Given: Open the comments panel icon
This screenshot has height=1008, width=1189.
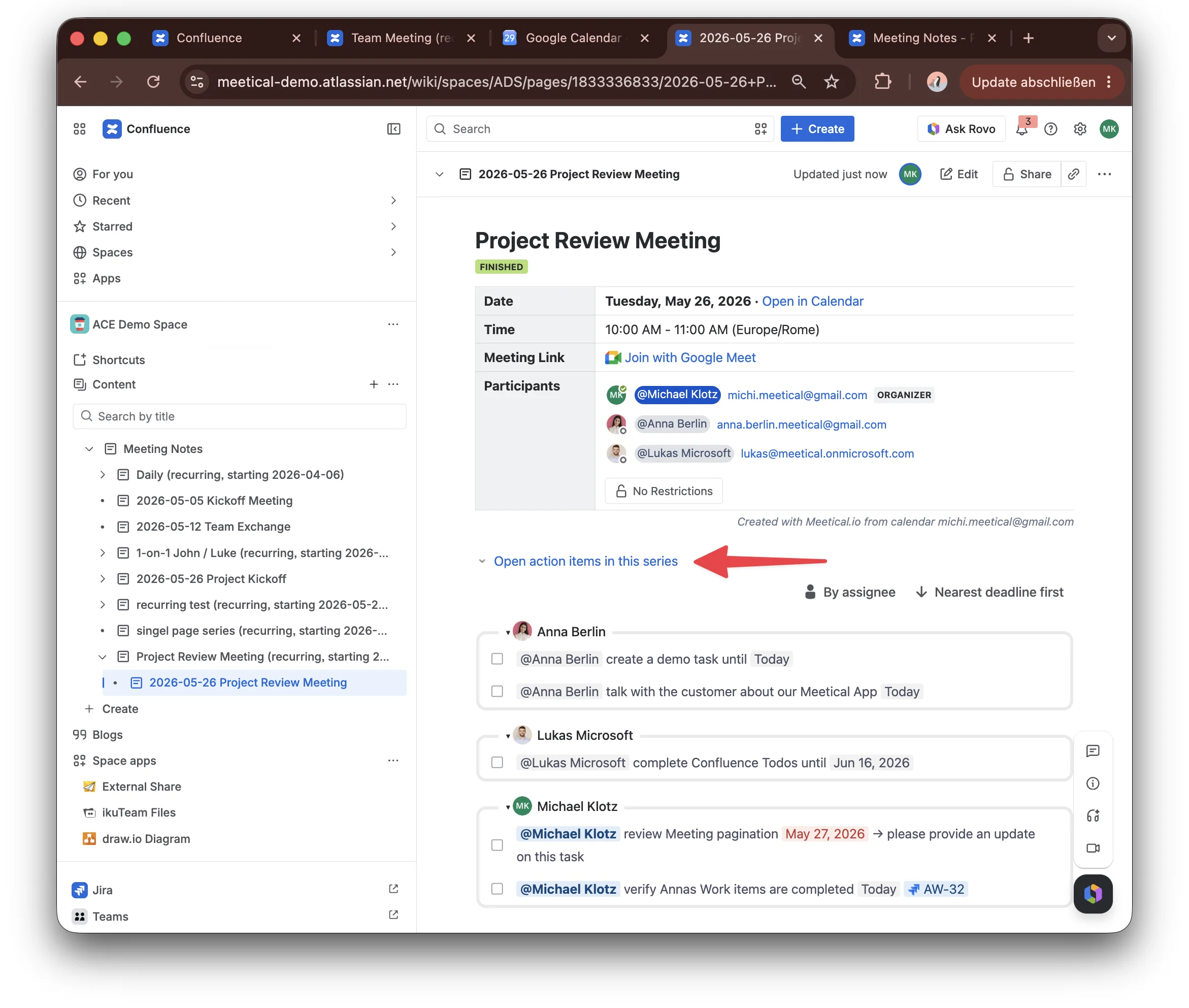Looking at the screenshot, I should (1093, 751).
